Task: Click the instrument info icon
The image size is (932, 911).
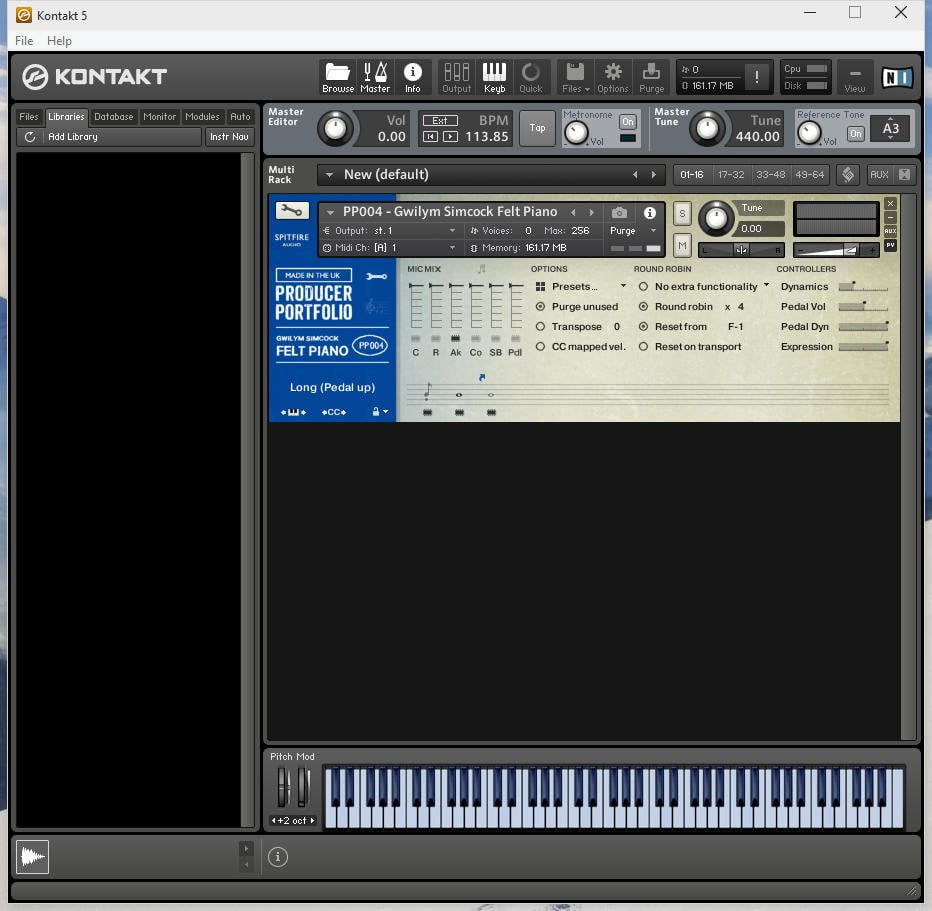Action: coord(650,212)
